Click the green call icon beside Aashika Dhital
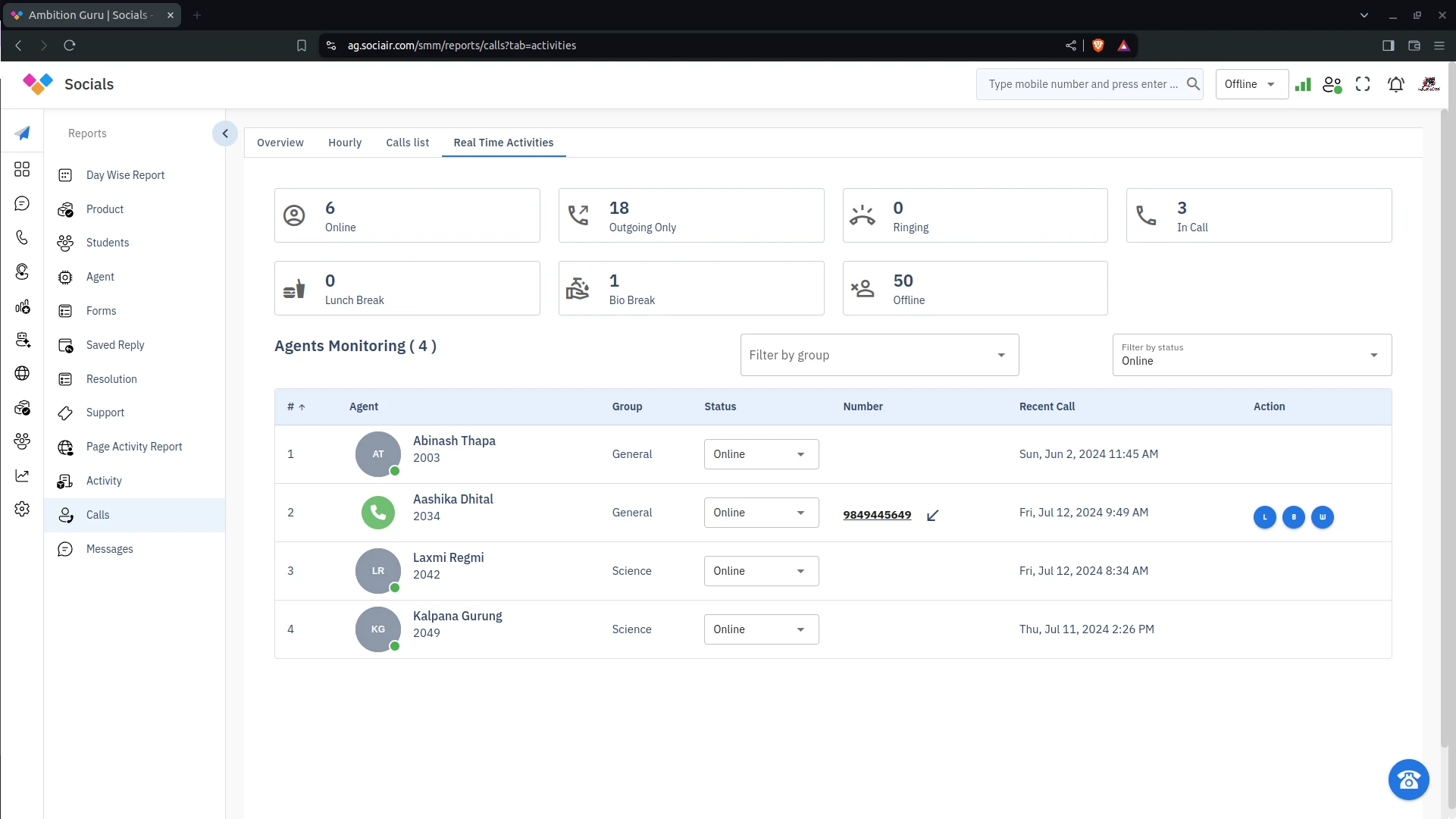1456x819 pixels. click(x=378, y=513)
